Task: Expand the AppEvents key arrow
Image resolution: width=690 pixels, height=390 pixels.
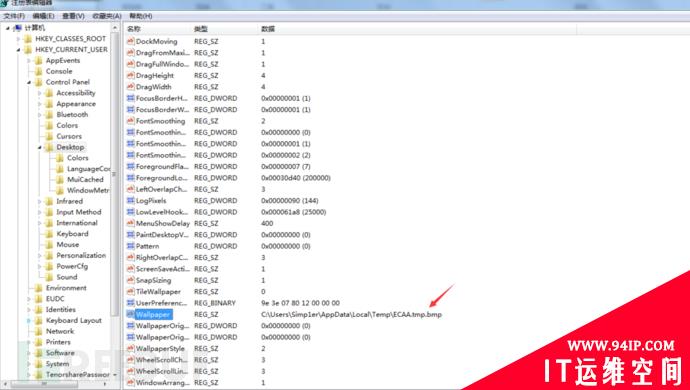Action: [29, 61]
